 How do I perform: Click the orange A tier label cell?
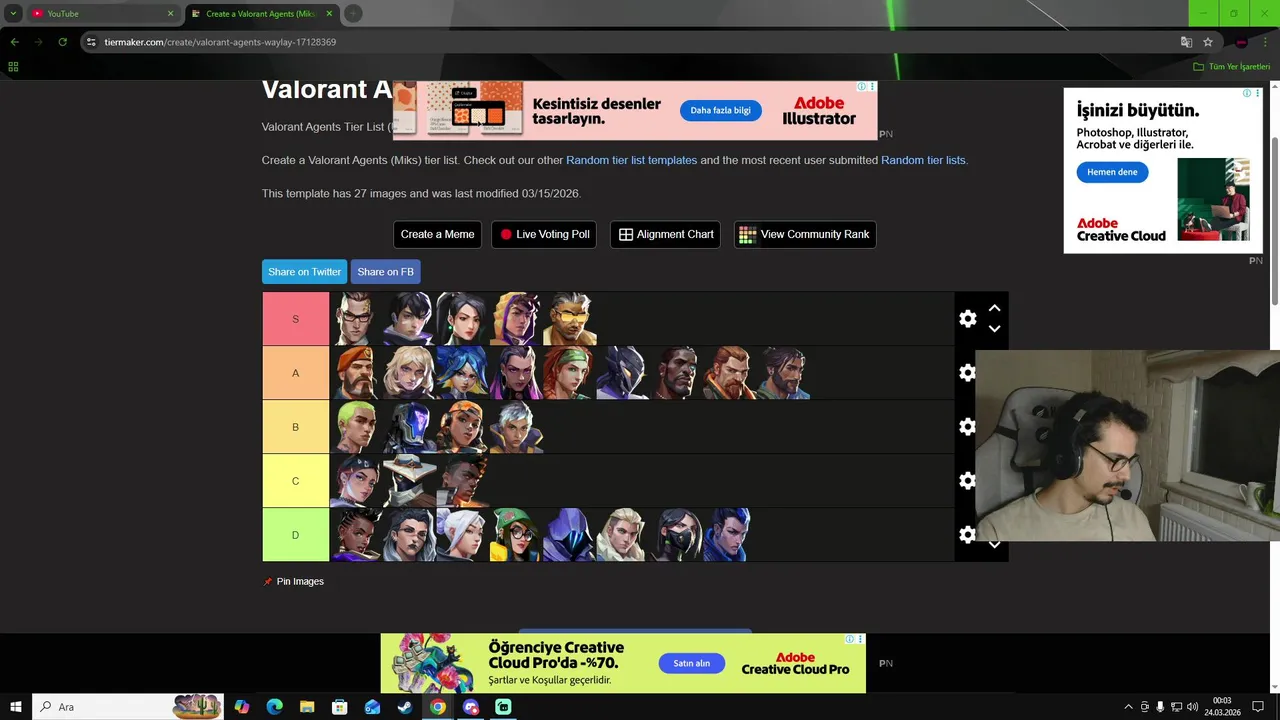pos(295,373)
